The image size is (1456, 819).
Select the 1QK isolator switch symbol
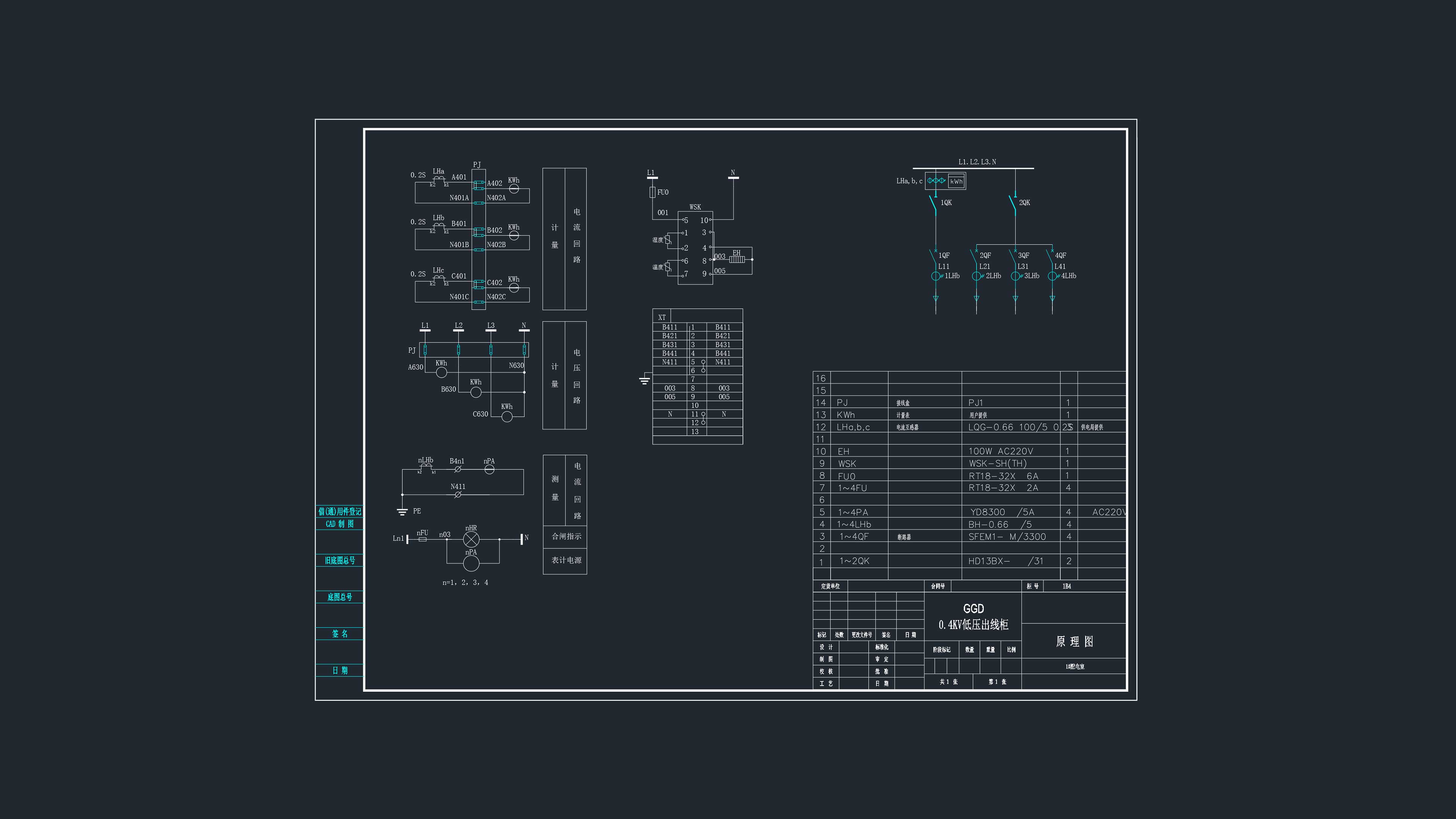[x=933, y=204]
